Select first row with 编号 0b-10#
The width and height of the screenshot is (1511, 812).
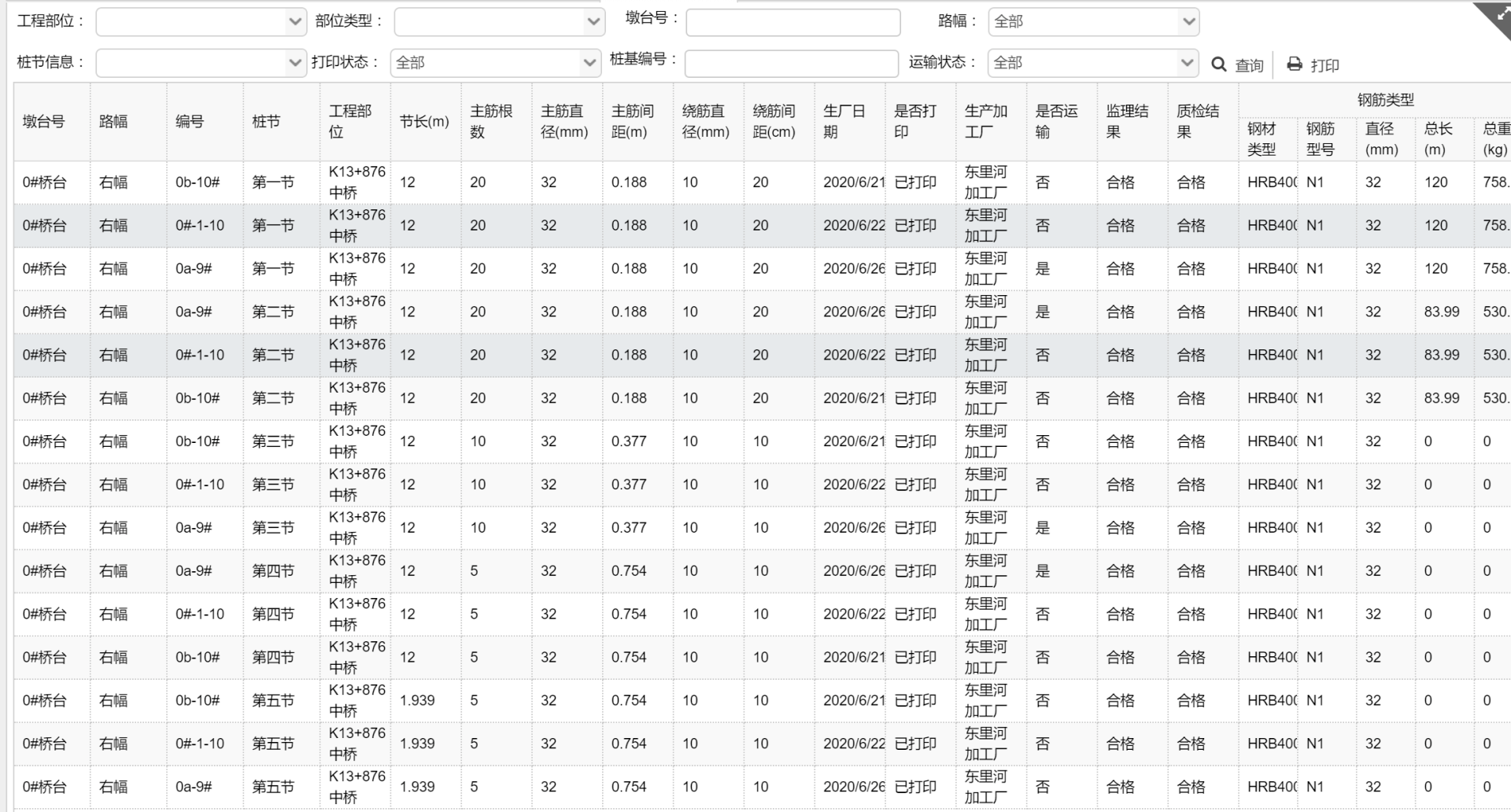point(198,183)
